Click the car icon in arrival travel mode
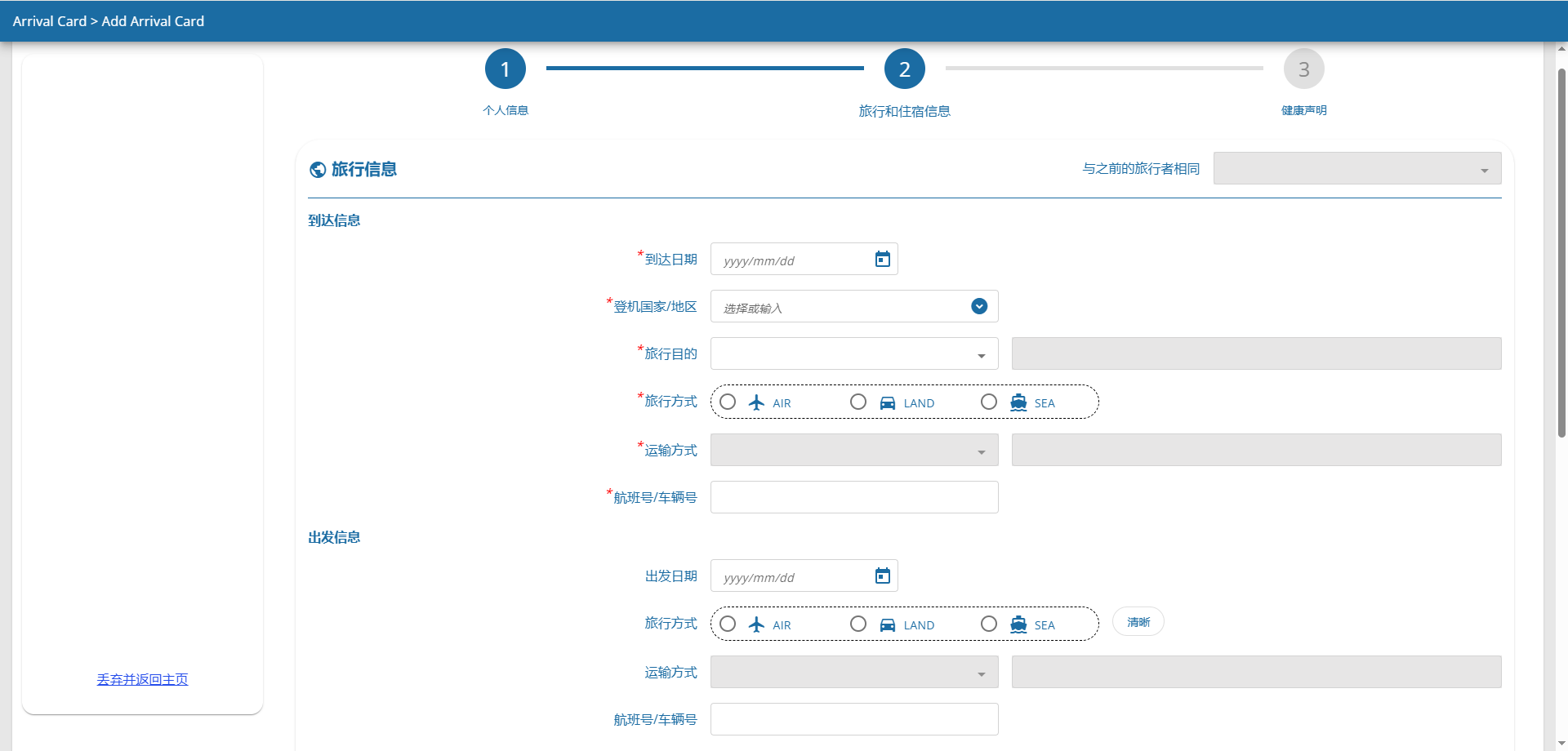The height and width of the screenshot is (751, 1568). coord(887,402)
